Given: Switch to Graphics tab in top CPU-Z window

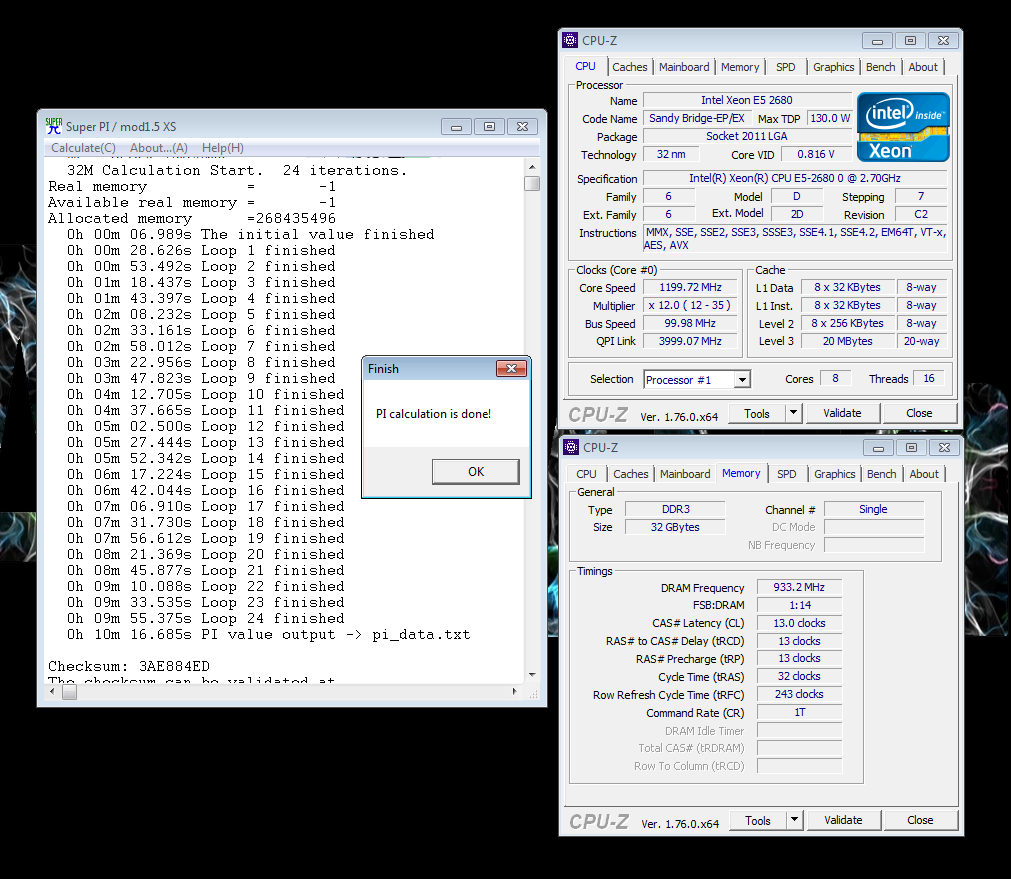Looking at the screenshot, I should tap(833, 67).
